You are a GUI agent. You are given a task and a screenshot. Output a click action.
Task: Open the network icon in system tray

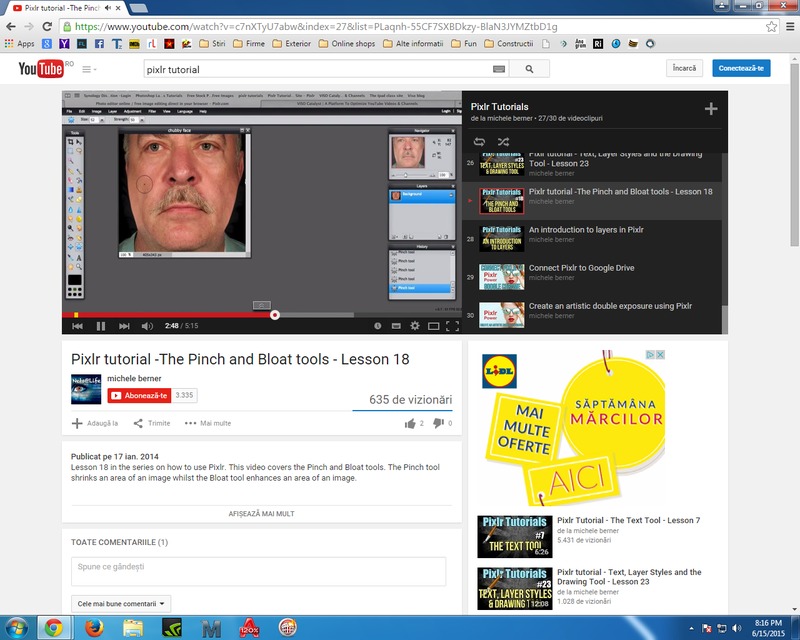(x=722, y=628)
